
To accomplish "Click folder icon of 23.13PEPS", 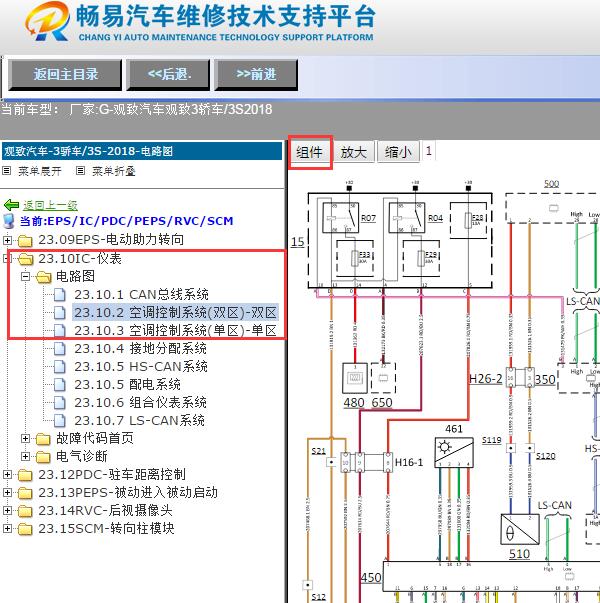I will [x=25, y=493].
